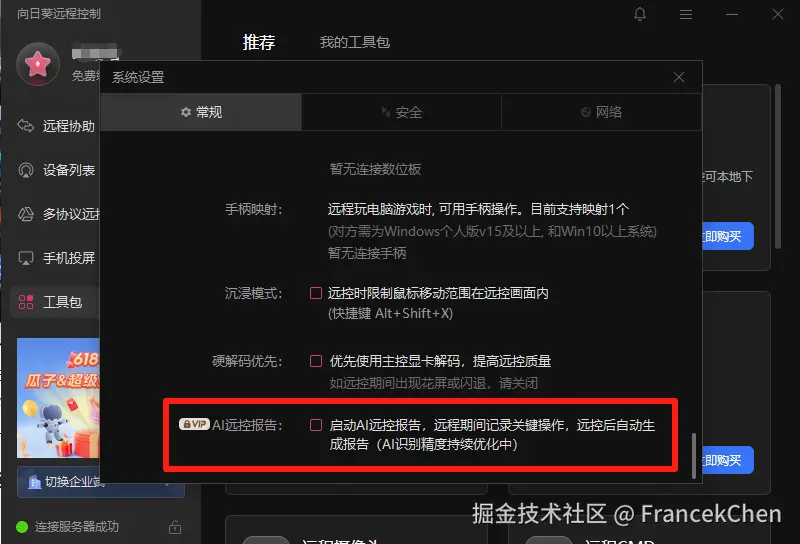
Task: Enable 硬解码优先 checkbox
Action: [x=316, y=361]
